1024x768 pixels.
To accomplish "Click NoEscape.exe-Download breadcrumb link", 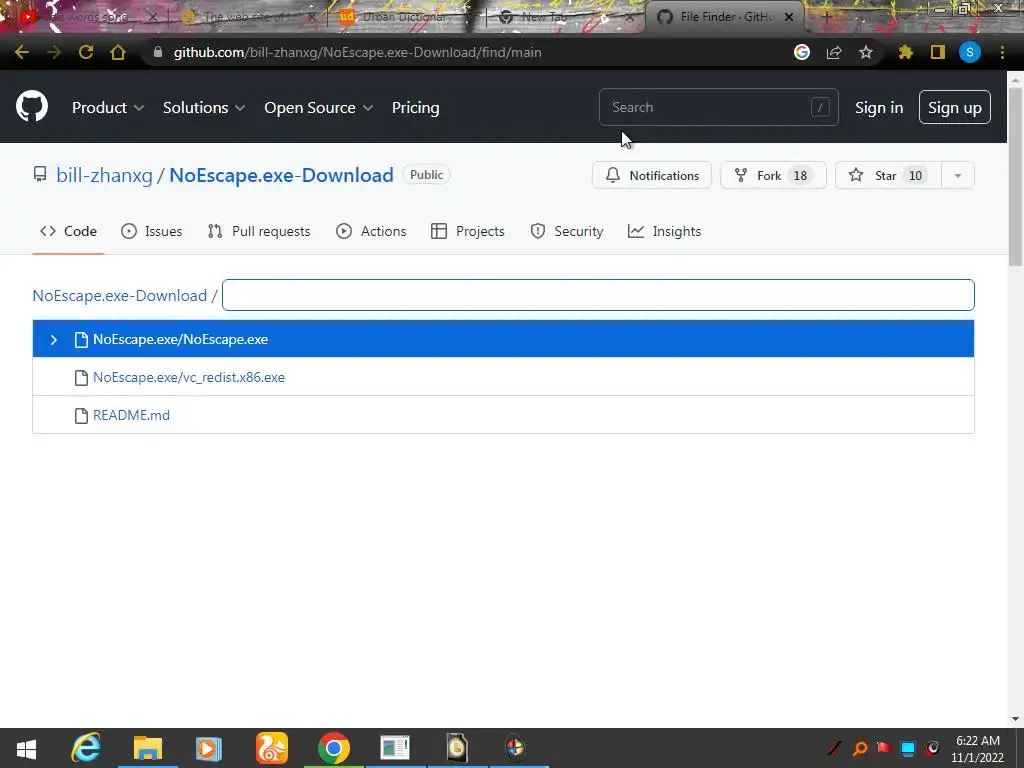I will click(x=120, y=295).
